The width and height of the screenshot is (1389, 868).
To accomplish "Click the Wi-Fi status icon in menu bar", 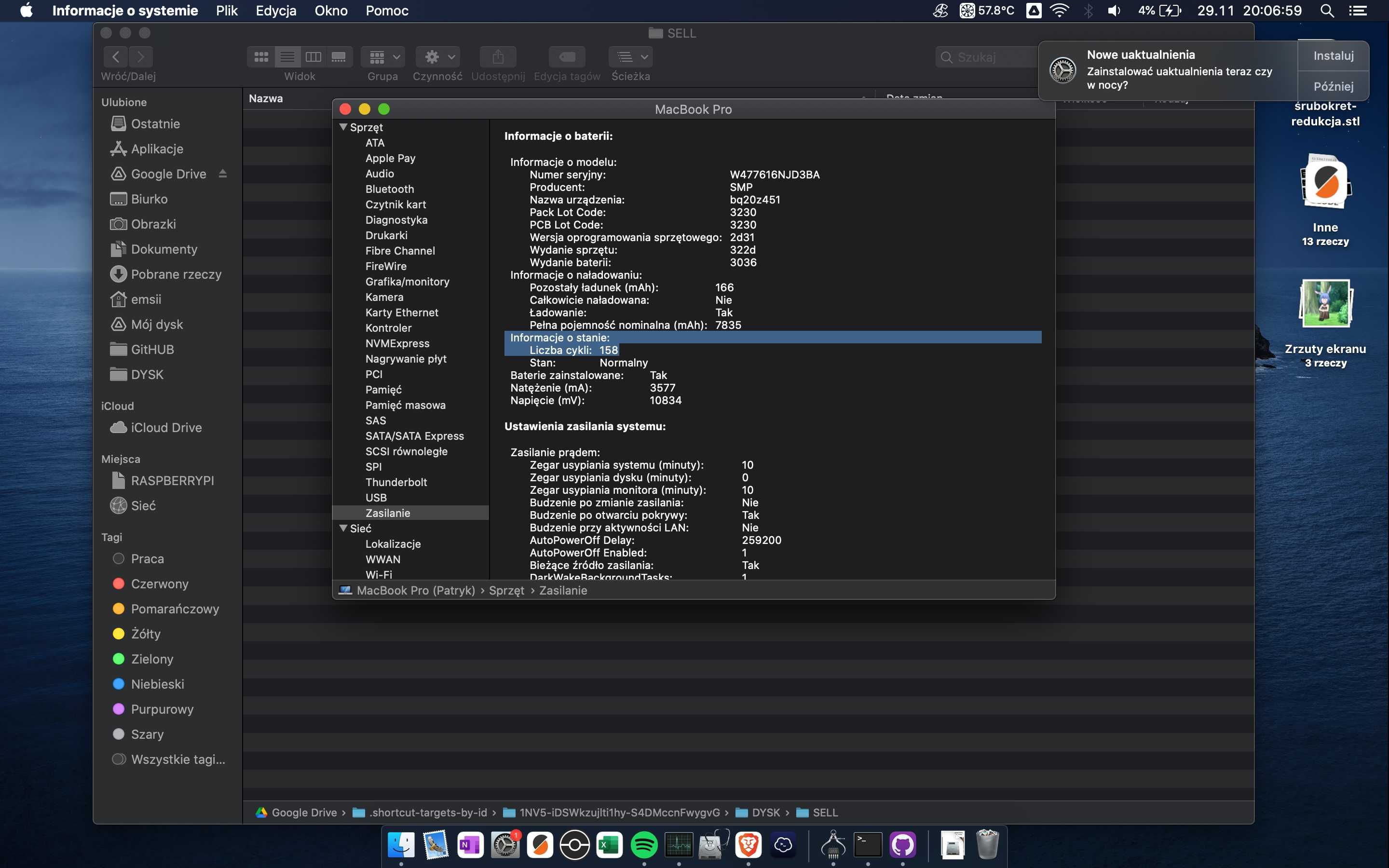I will point(1059,10).
